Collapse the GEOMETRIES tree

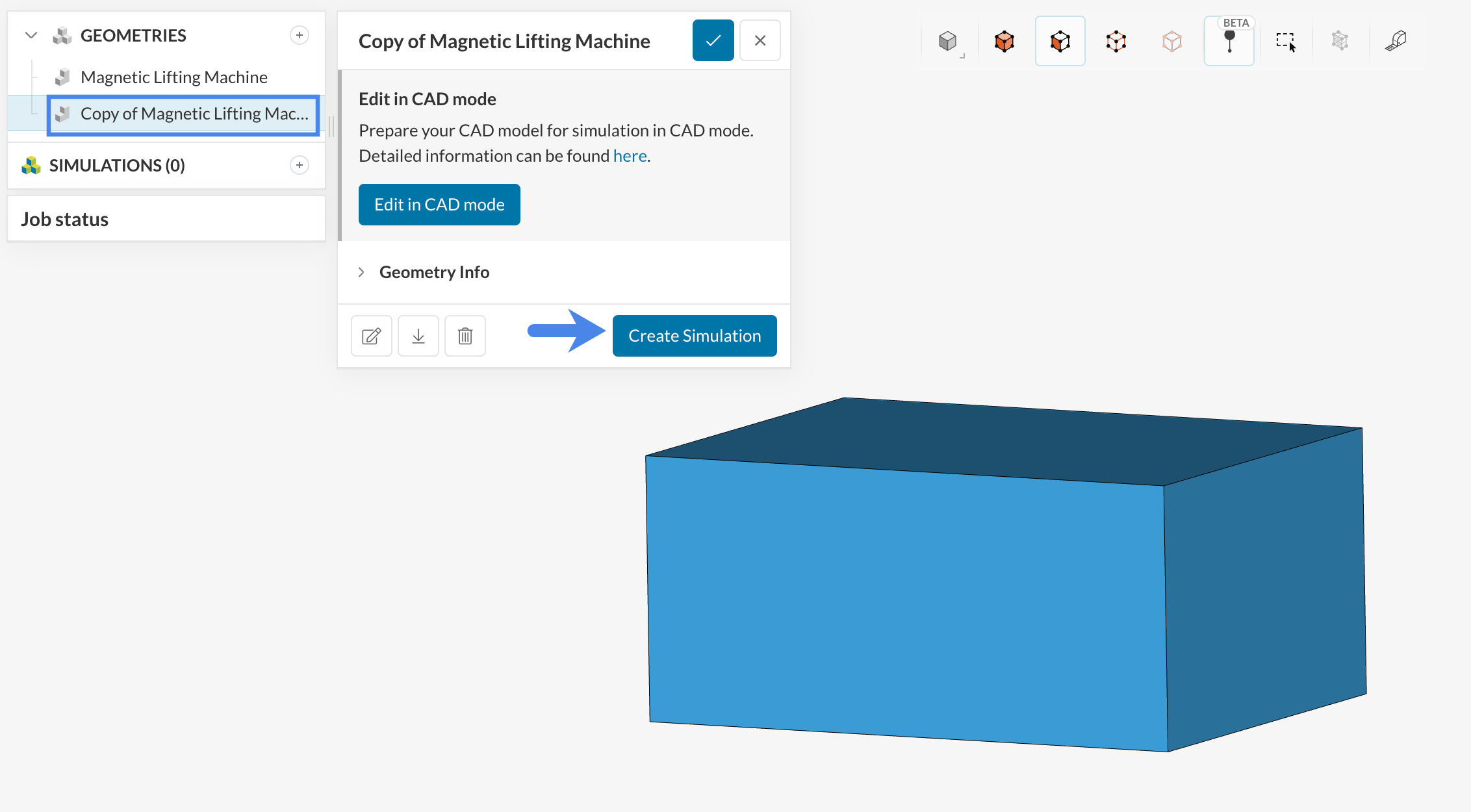(31, 35)
